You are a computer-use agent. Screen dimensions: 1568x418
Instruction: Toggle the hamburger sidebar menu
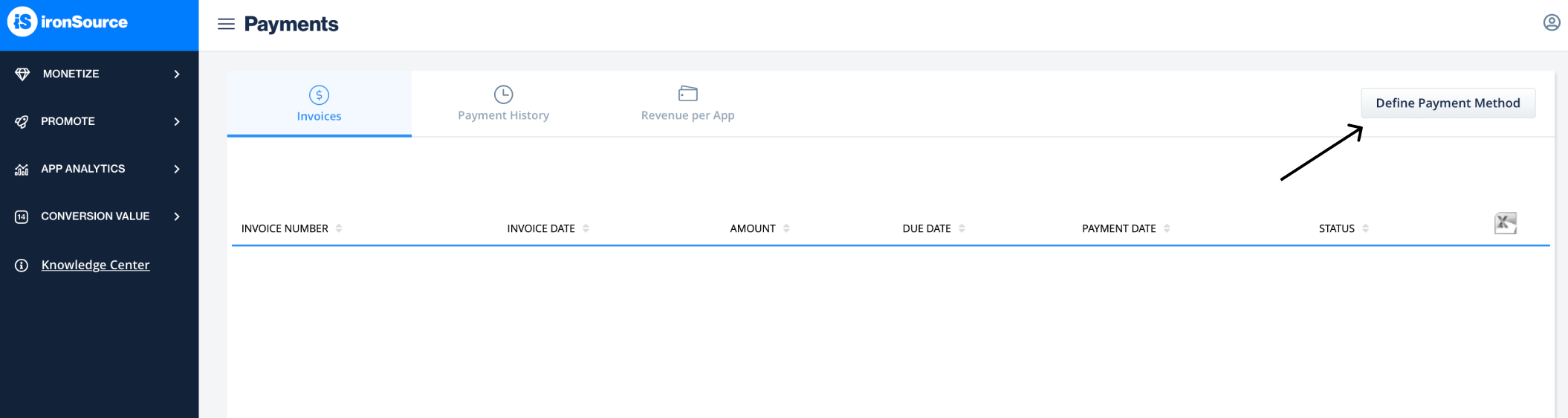coord(226,25)
